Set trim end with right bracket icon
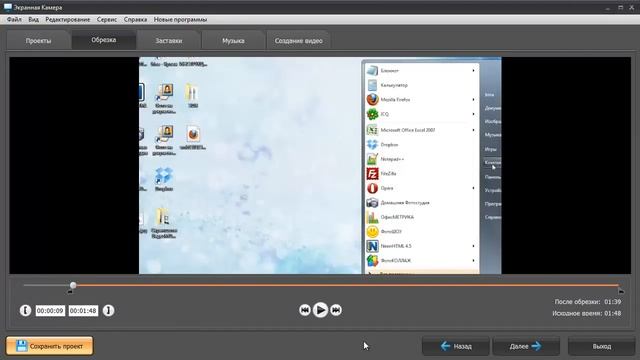The image size is (640, 360). (x=108, y=311)
